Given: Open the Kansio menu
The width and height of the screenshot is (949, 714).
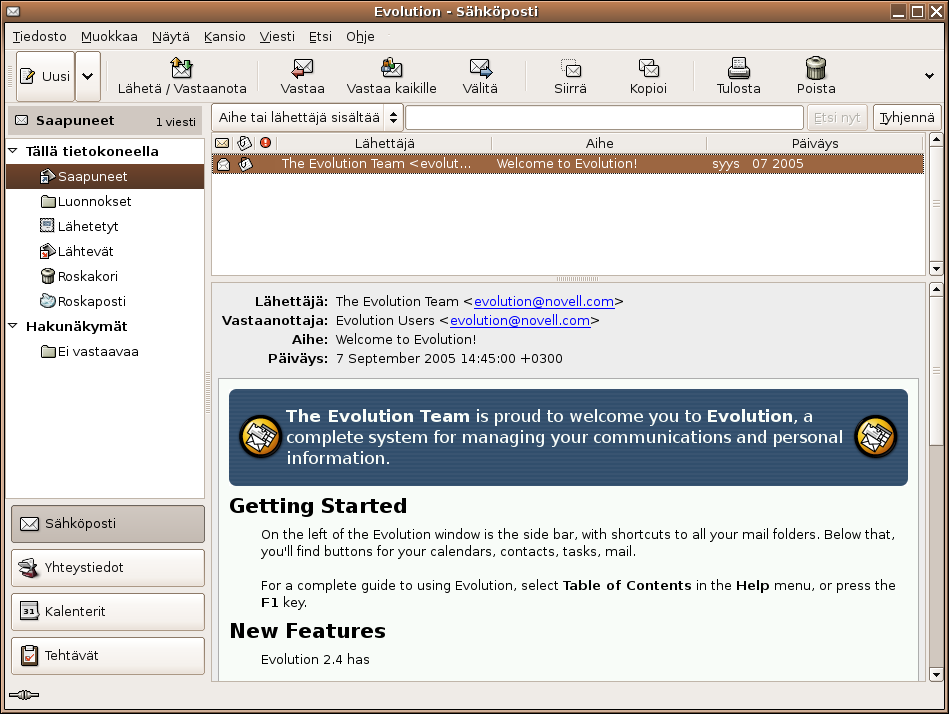Looking at the screenshot, I should 225,36.
